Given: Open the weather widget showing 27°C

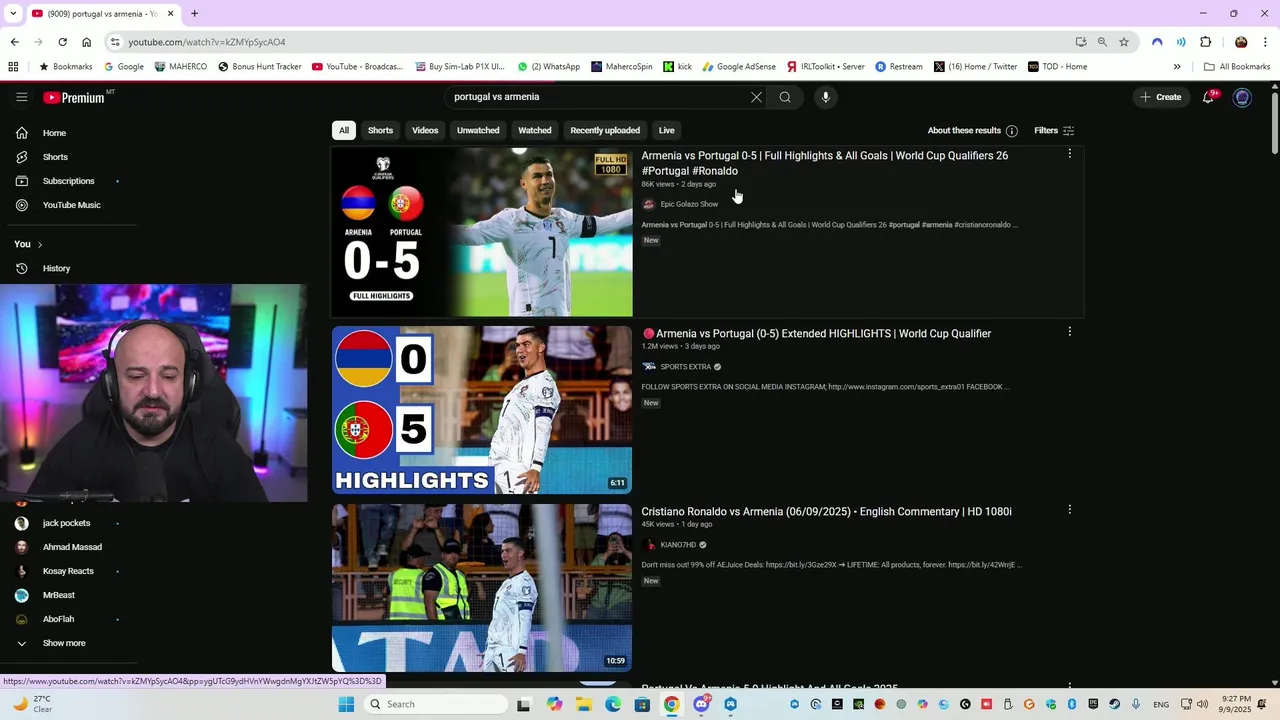Looking at the screenshot, I should (32, 704).
